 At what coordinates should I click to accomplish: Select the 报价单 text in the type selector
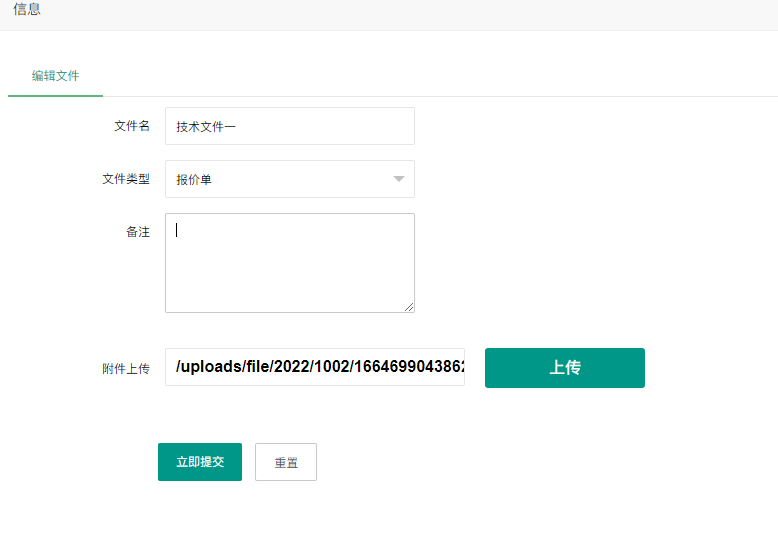pyautogui.click(x=194, y=180)
